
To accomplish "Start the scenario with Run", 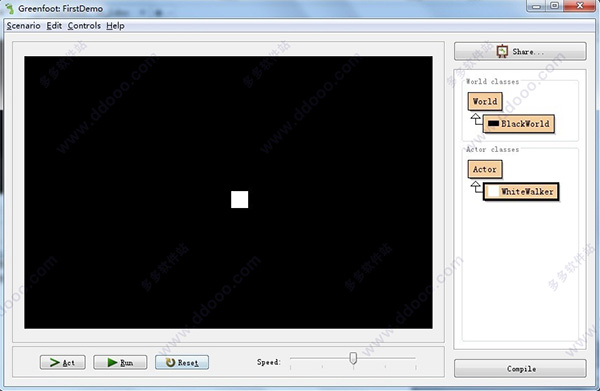I will coord(120,362).
